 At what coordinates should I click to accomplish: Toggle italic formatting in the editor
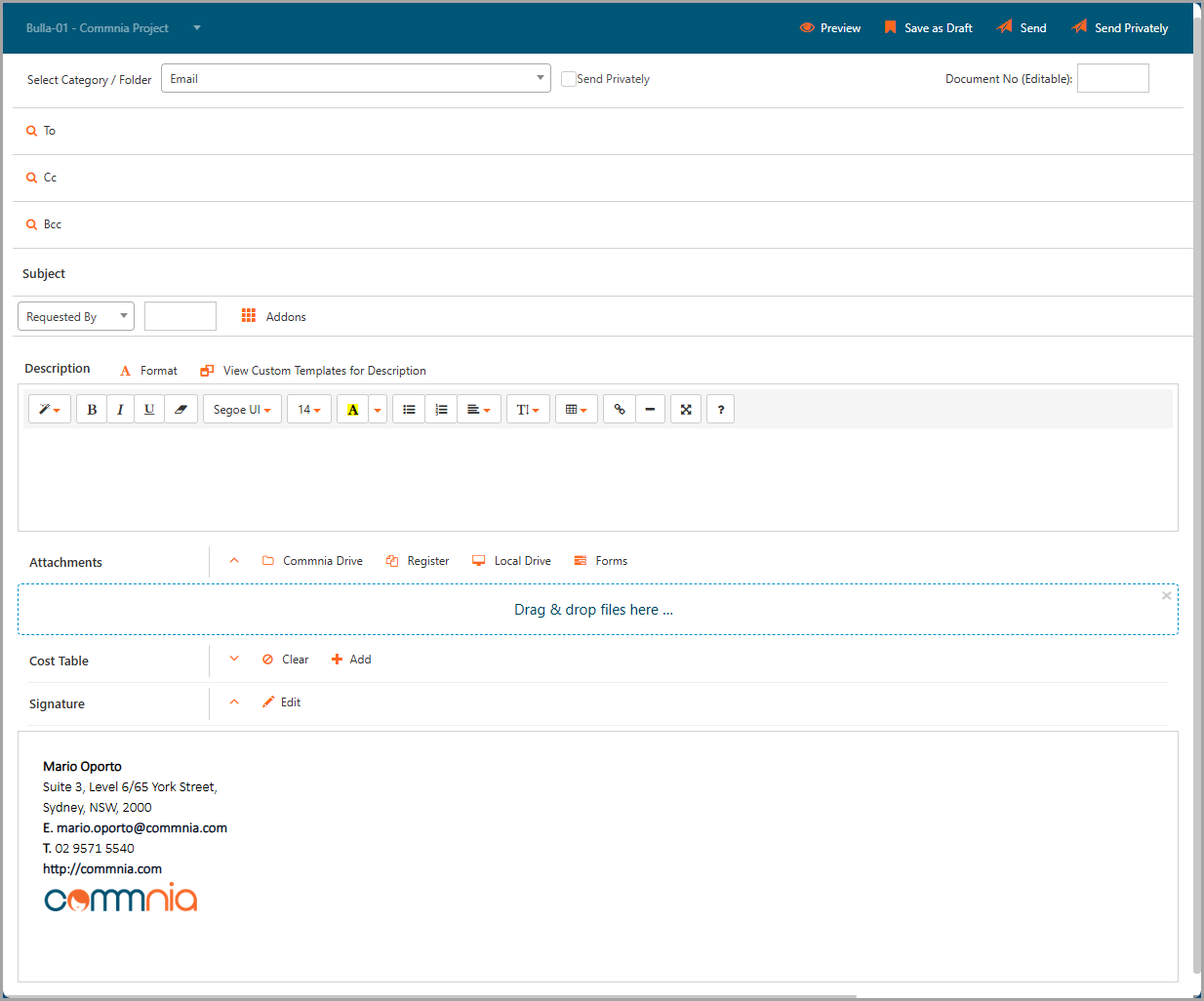tap(120, 410)
